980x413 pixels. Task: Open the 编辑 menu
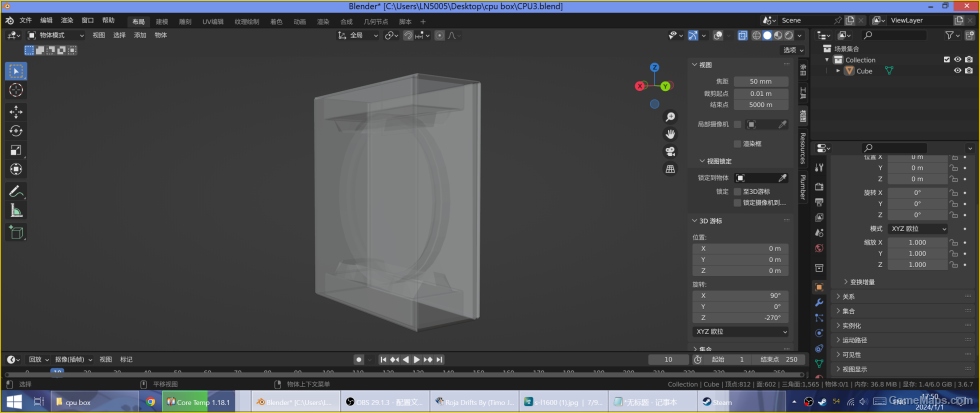(x=46, y=21)
